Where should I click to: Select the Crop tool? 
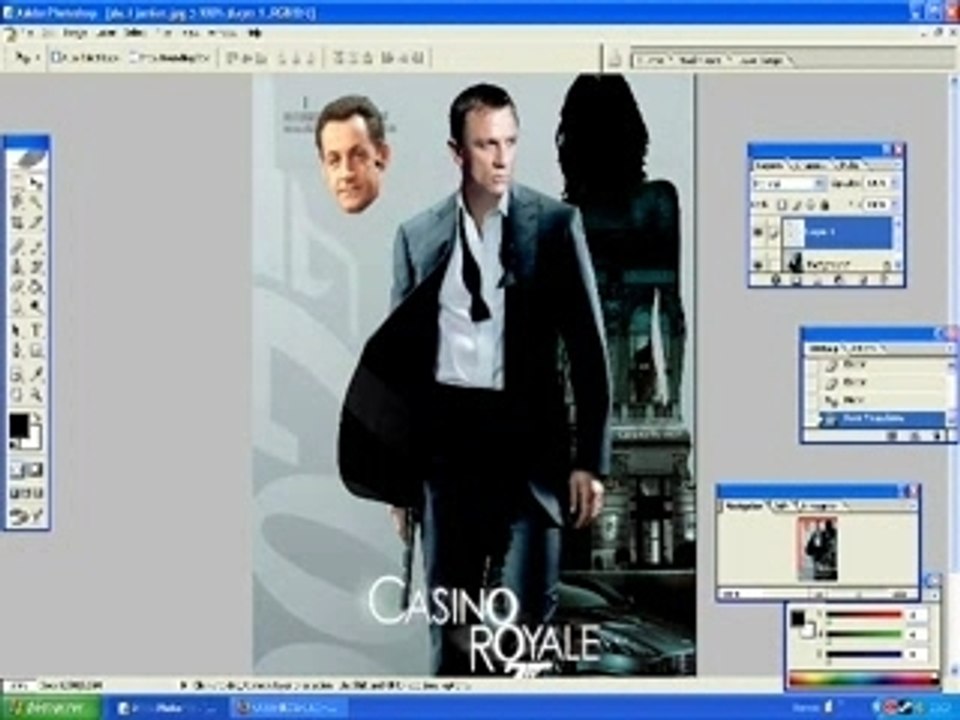tap(17, 222)
